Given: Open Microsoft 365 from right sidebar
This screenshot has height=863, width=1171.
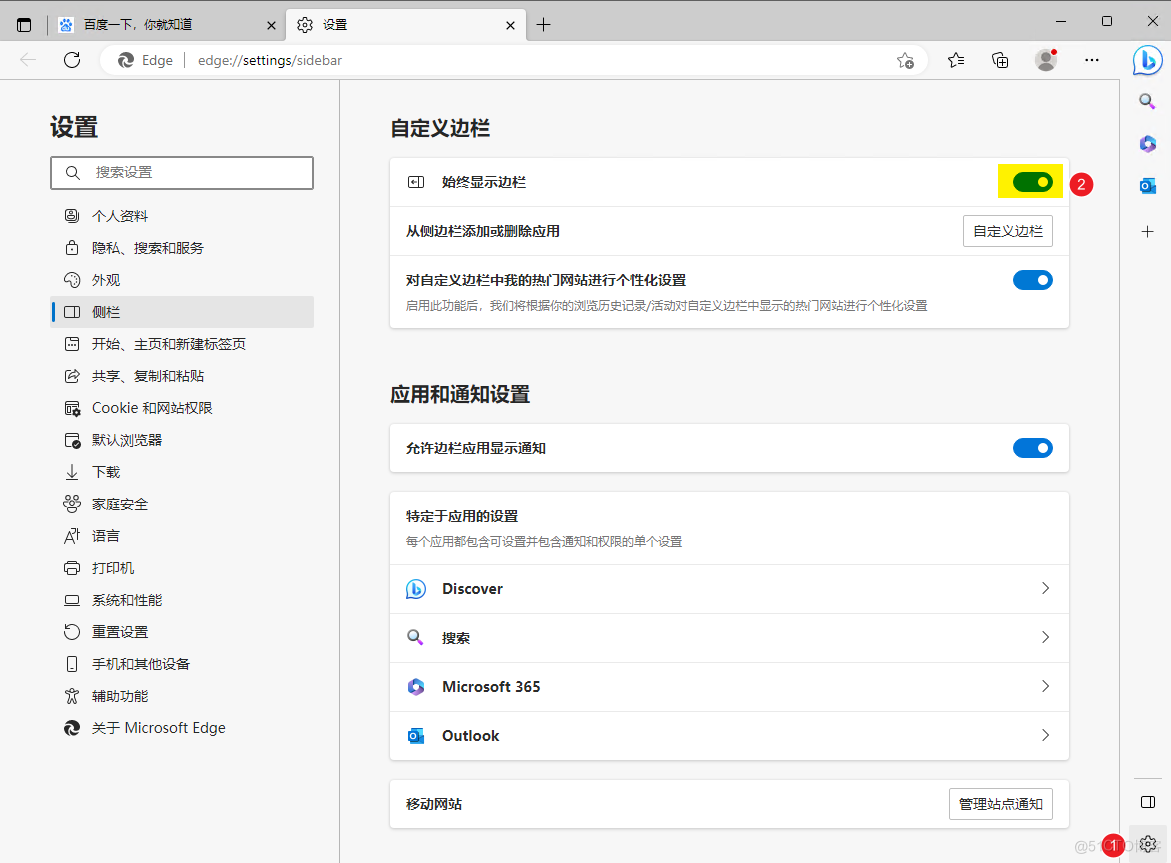Looking at the screenshot, I should (1147, 144).
